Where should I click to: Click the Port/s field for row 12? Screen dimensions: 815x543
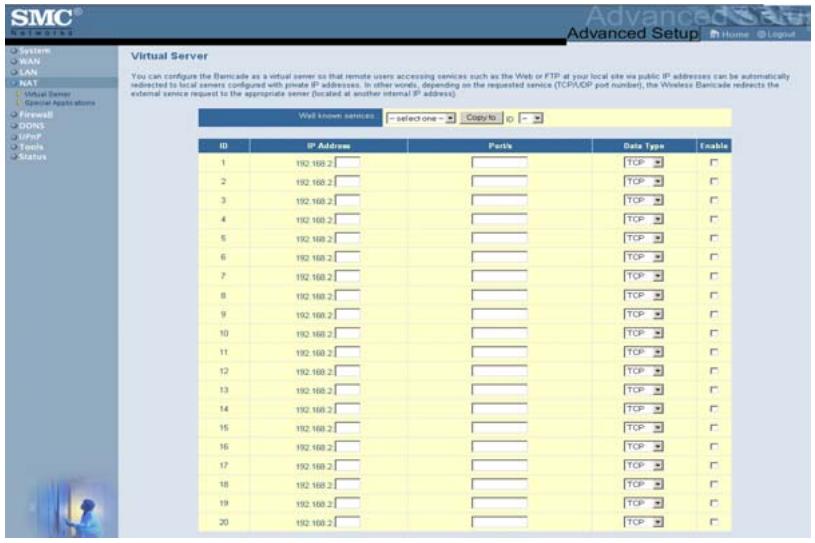[499, 371]
